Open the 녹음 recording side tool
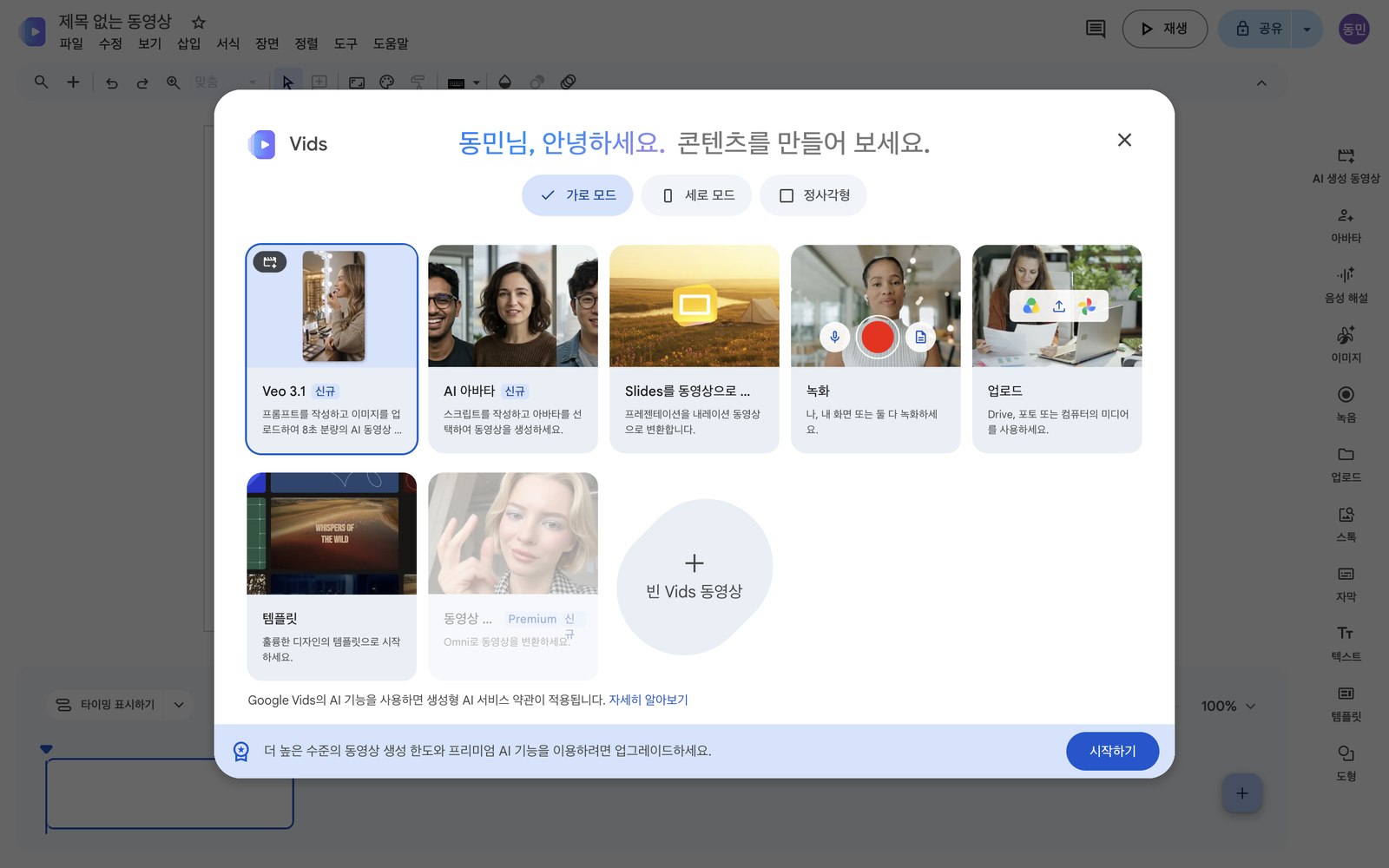This screenshot has height=868, width=1389. click(x=1346, y=404)
